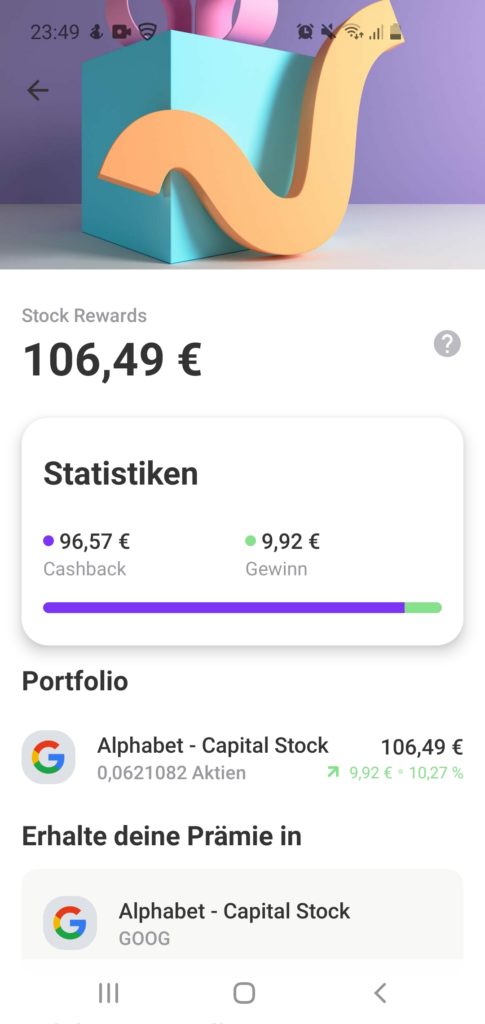This screenshot has height=1024, width=485.
Task: Tap the 9,92 € • 10,27 % gain text
Action: tap(406, 773)
